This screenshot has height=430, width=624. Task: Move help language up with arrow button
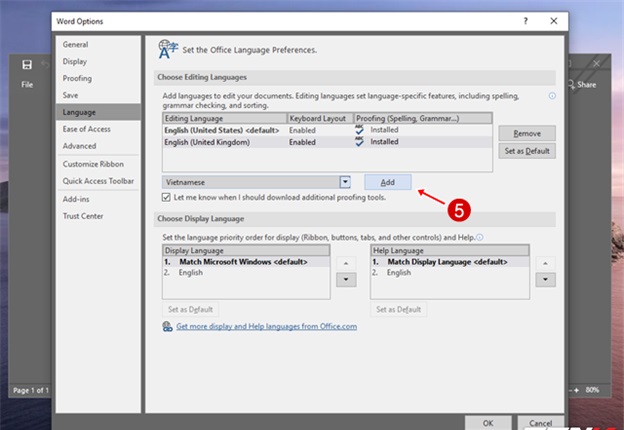pyautogui.click(x=545, y=262)
